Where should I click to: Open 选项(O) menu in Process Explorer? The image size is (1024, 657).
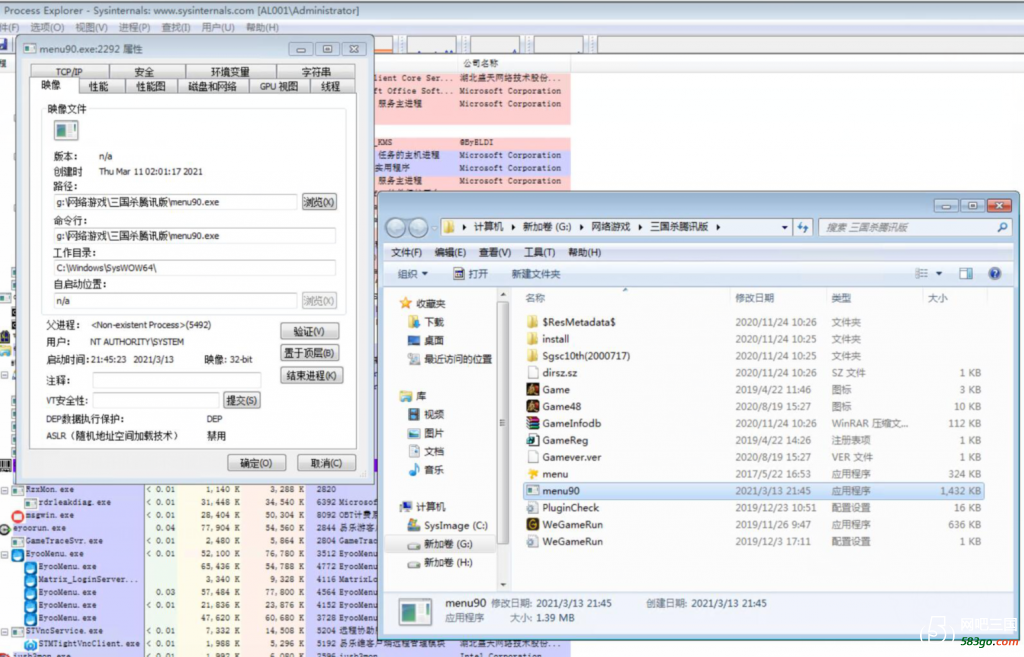tap(47, 27)
